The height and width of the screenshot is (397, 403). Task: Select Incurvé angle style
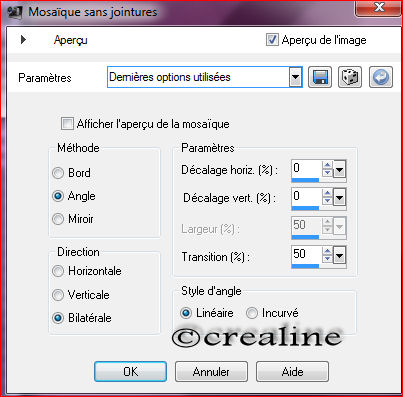click(x=252, y=313)
